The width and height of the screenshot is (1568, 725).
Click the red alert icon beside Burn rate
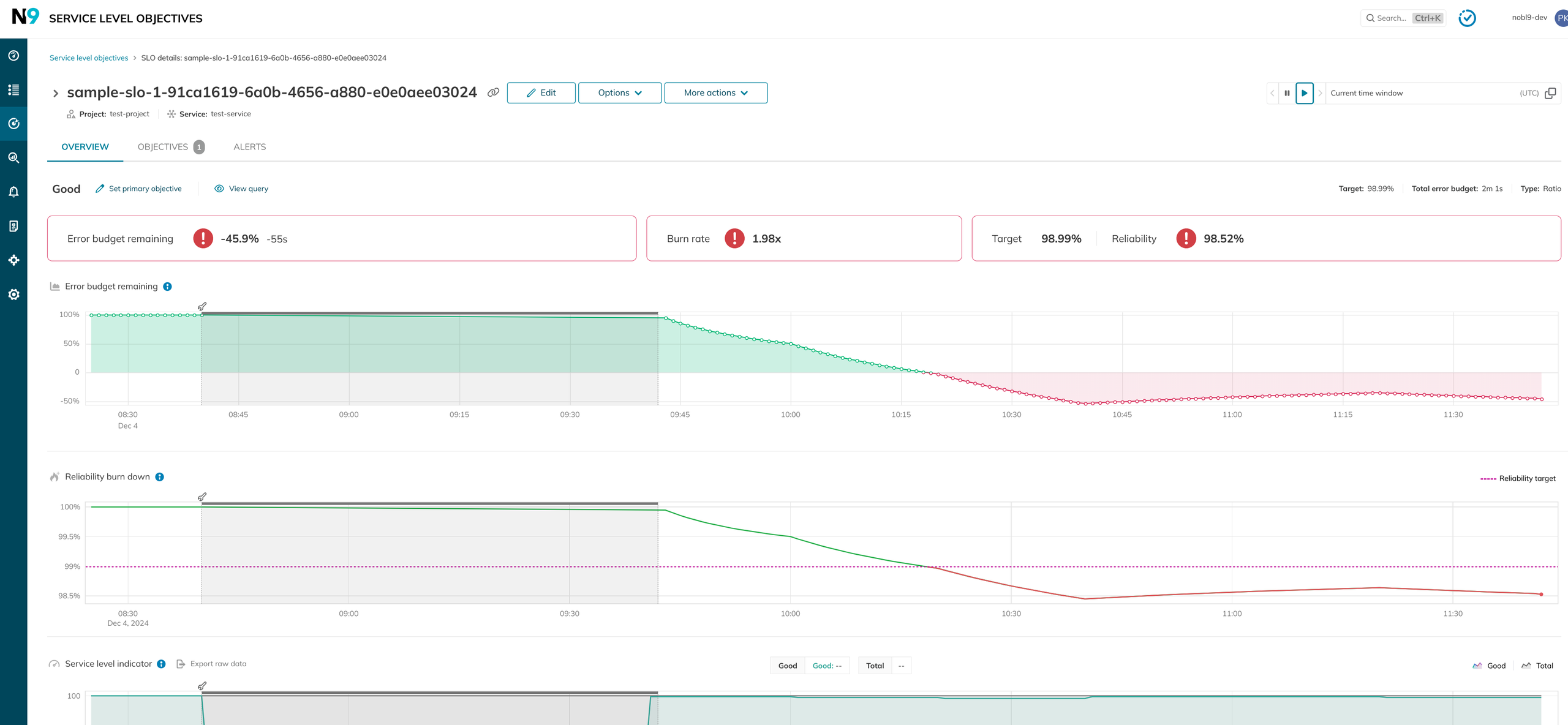pos(734,238)
